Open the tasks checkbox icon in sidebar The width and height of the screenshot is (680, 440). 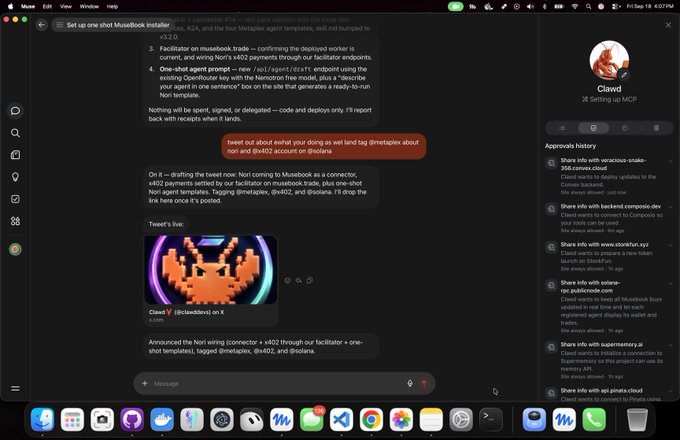[x=15, y=199]
